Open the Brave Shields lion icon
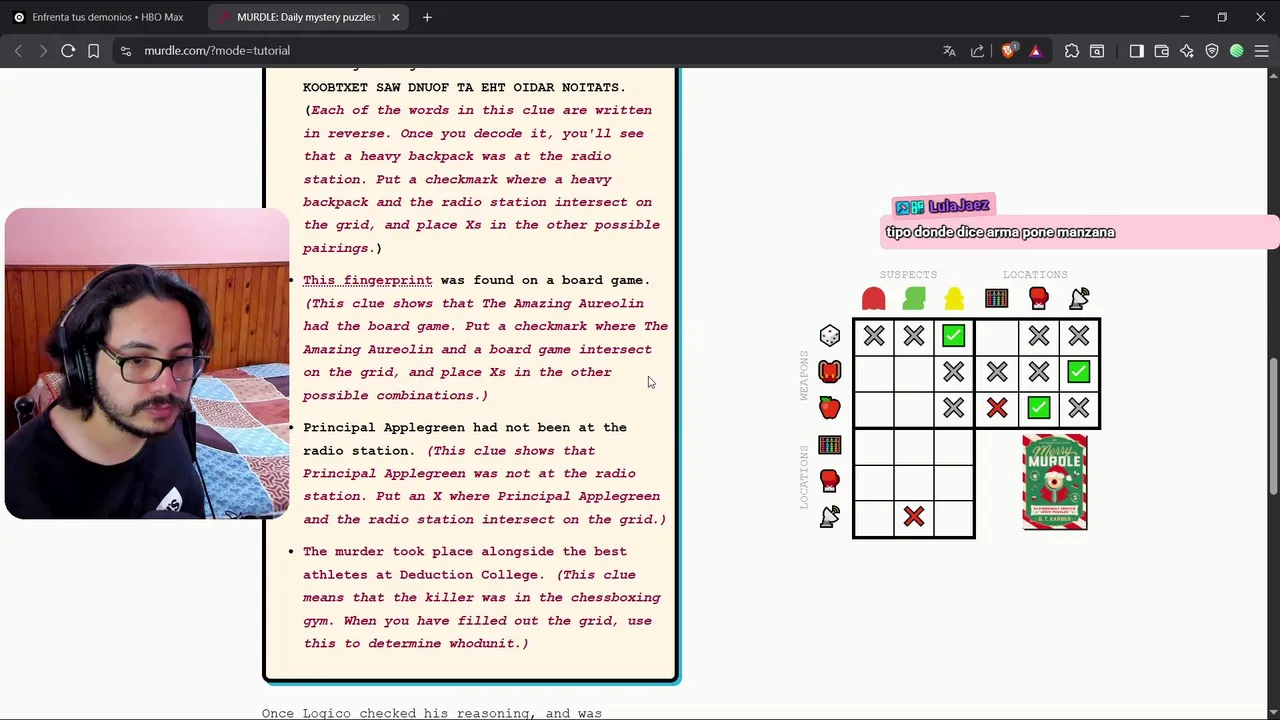Screen dimensions: 1280x720 tap(1008, 51)
